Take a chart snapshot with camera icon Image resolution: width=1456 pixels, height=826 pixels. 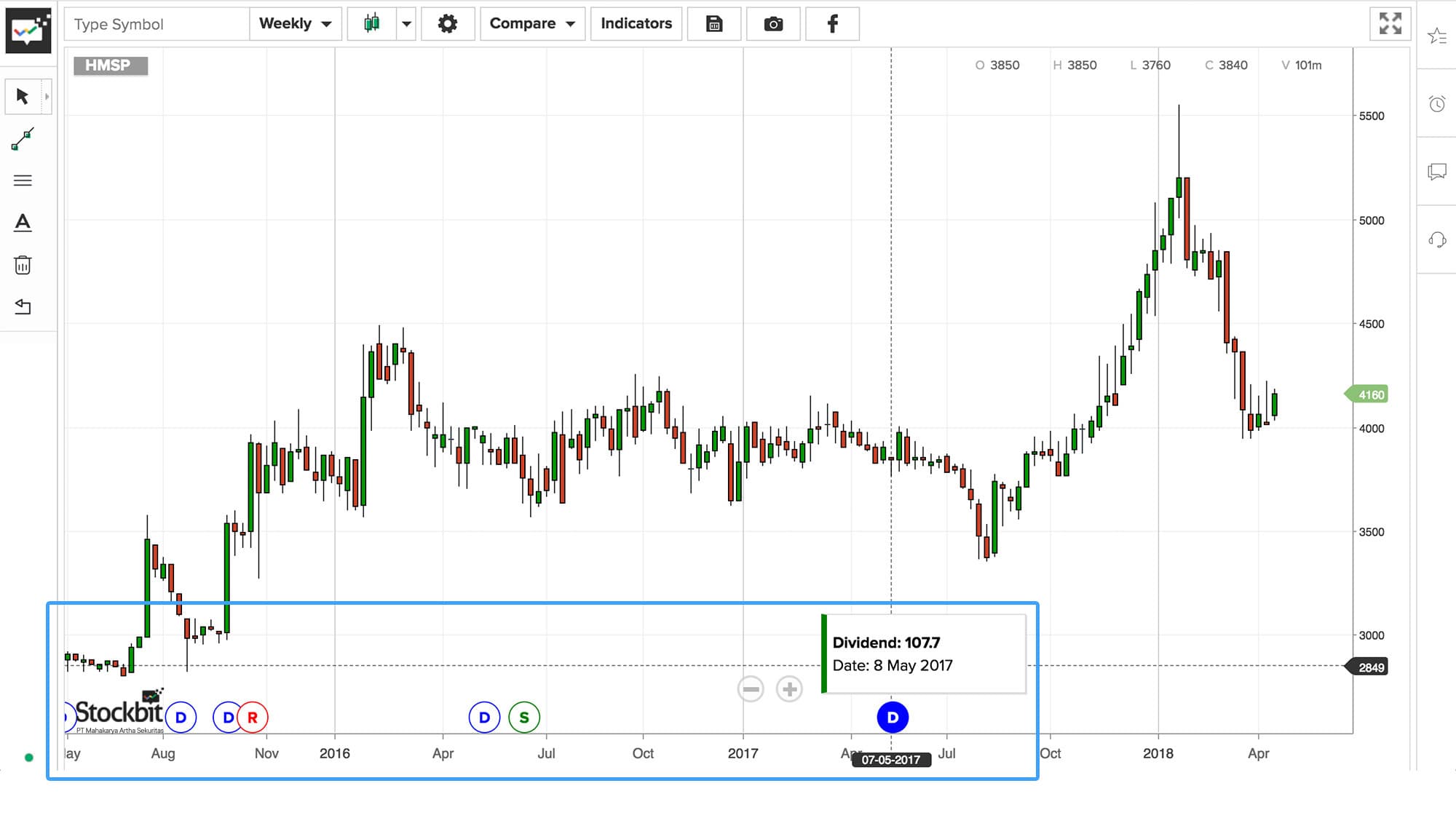[773, 24]
